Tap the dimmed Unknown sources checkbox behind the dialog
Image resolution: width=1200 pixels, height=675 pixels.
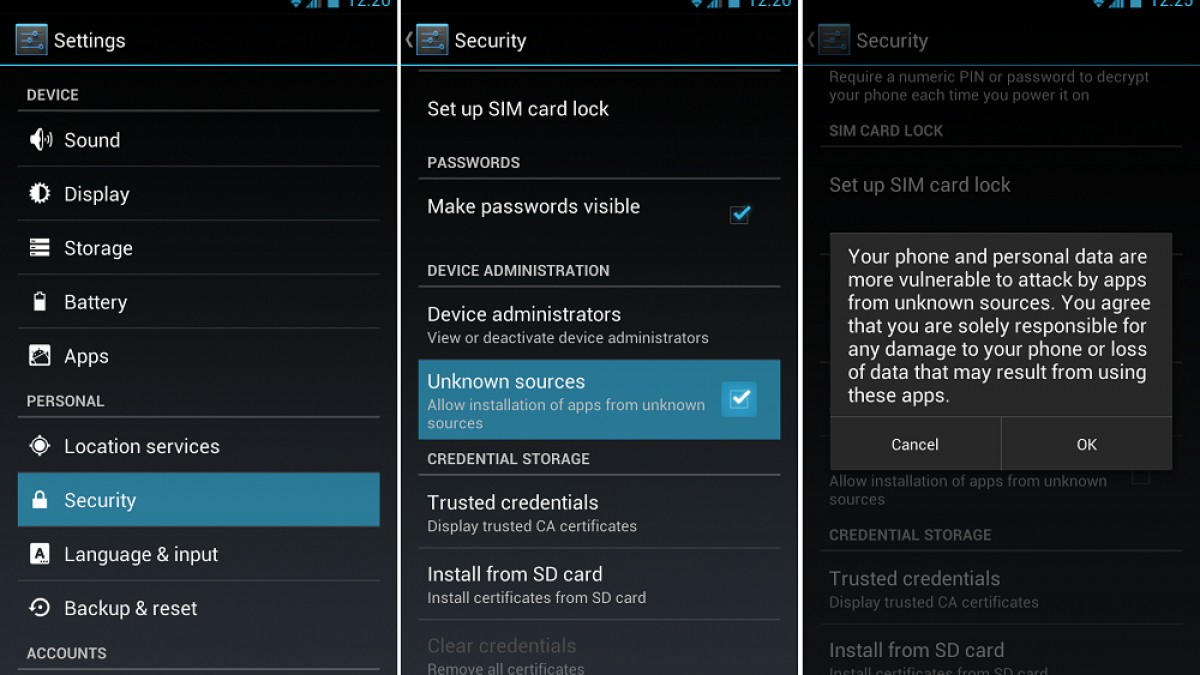pyautogui.click(x=1140, y=476)
